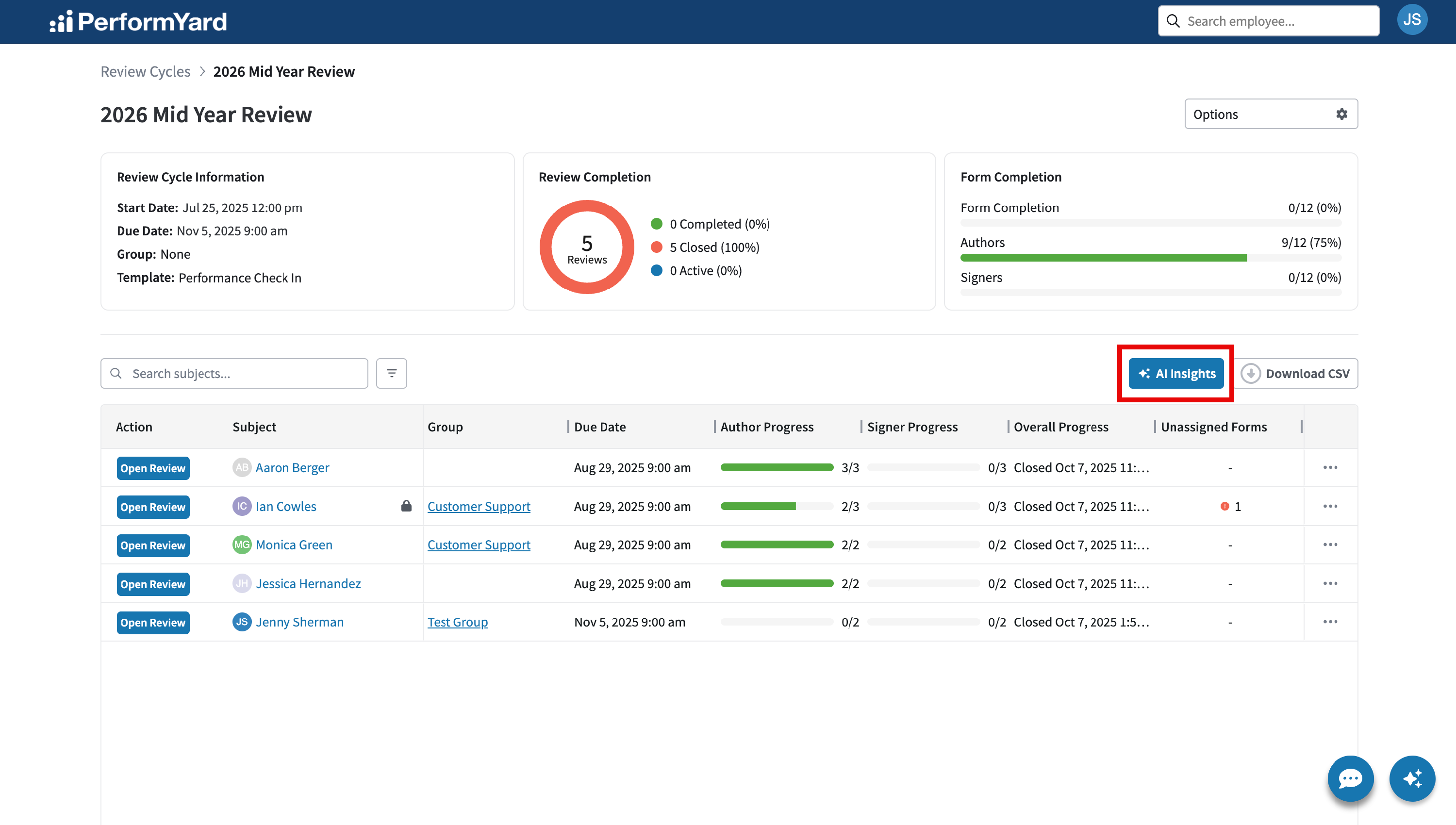1456x825 pixels.
Task: Click the Download CSV arrow icon
Action: point(1250,373)
